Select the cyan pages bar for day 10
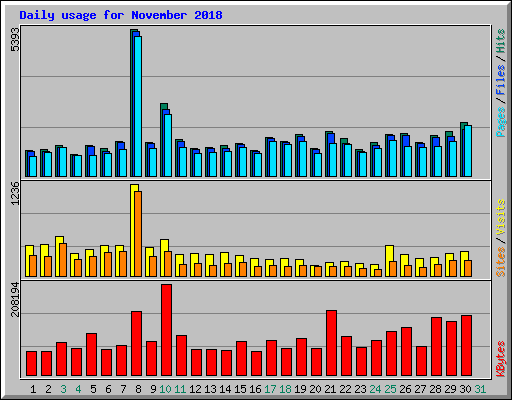 pos(168,145)
